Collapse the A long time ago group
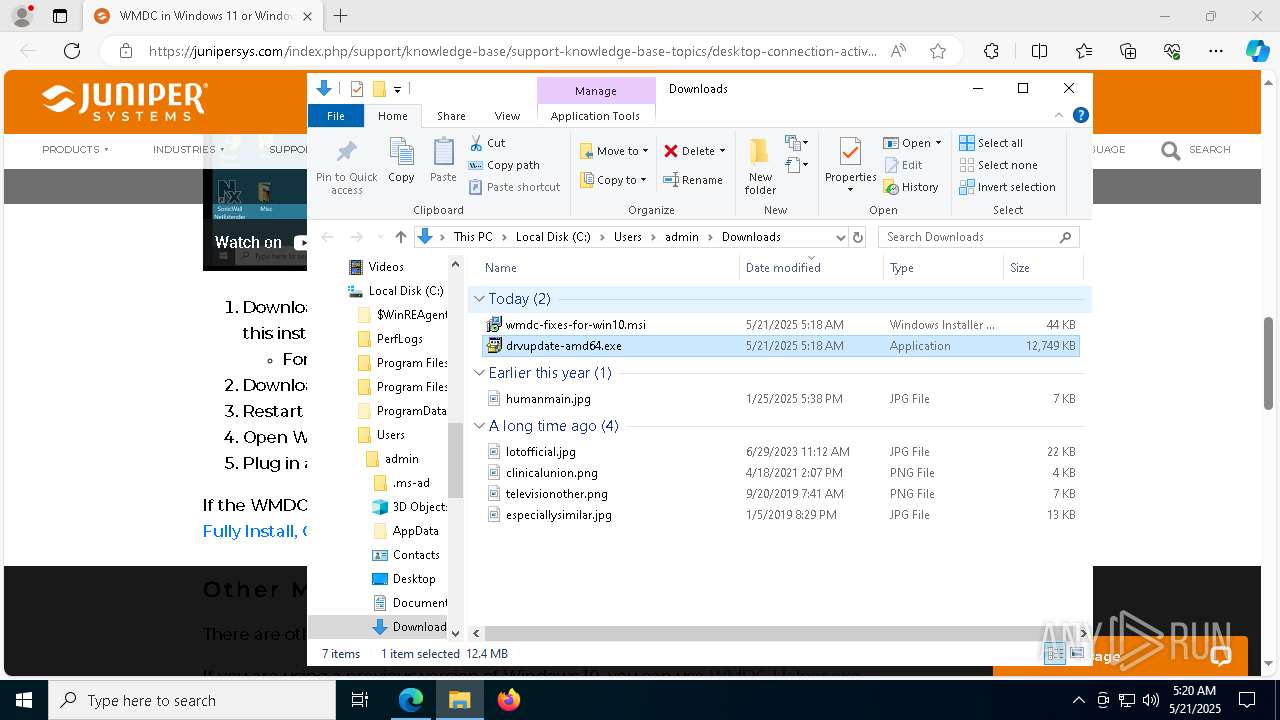Image resolution: width=1280 pixels, height=720 pixels. [x=480, y=426]
